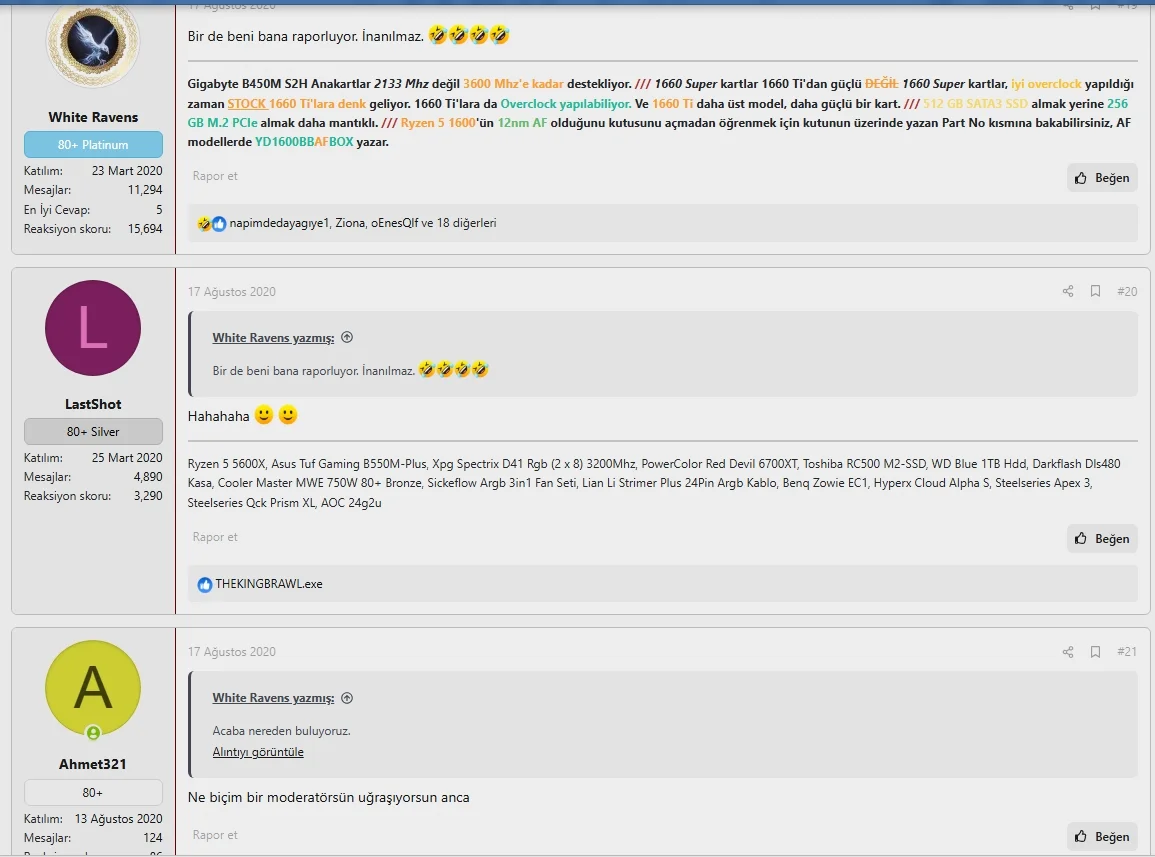The width and height of the screenshot is (1155, 857).
Task: Click LastShot reaction score 3,290
Action: pyautogui.click(x=148, y=496)
